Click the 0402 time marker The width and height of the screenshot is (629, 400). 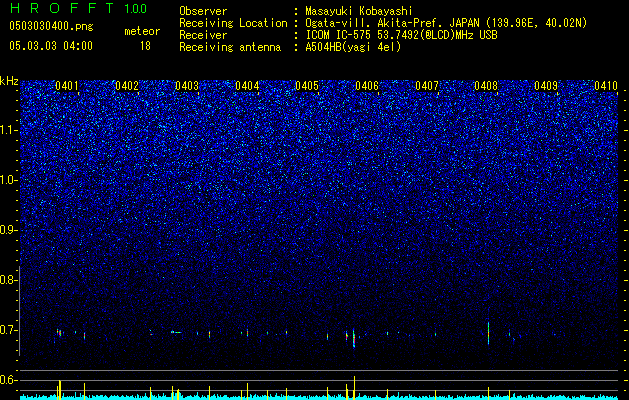(127, 85)
